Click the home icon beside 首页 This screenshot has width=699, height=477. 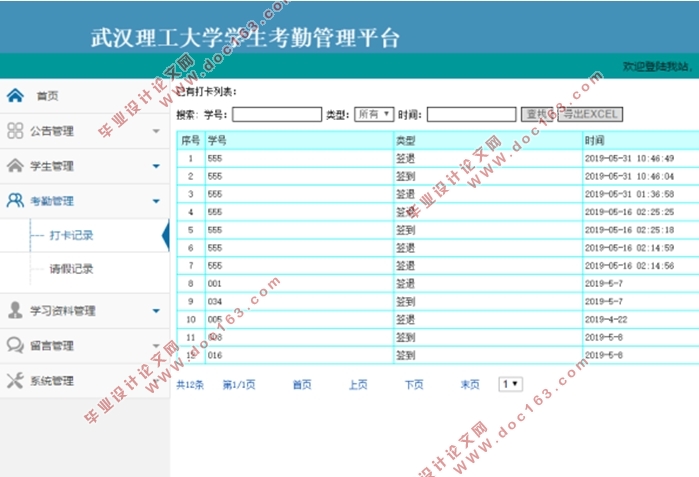point(15,95)
